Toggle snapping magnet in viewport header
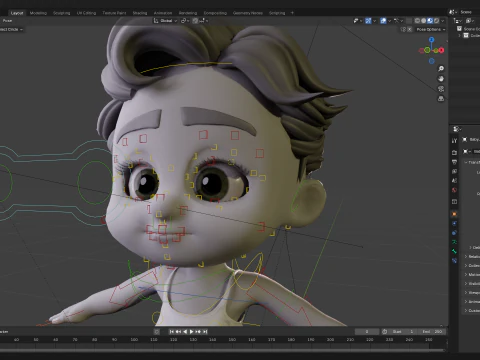The height and width of the screenshot is (360, 480). 195,21
